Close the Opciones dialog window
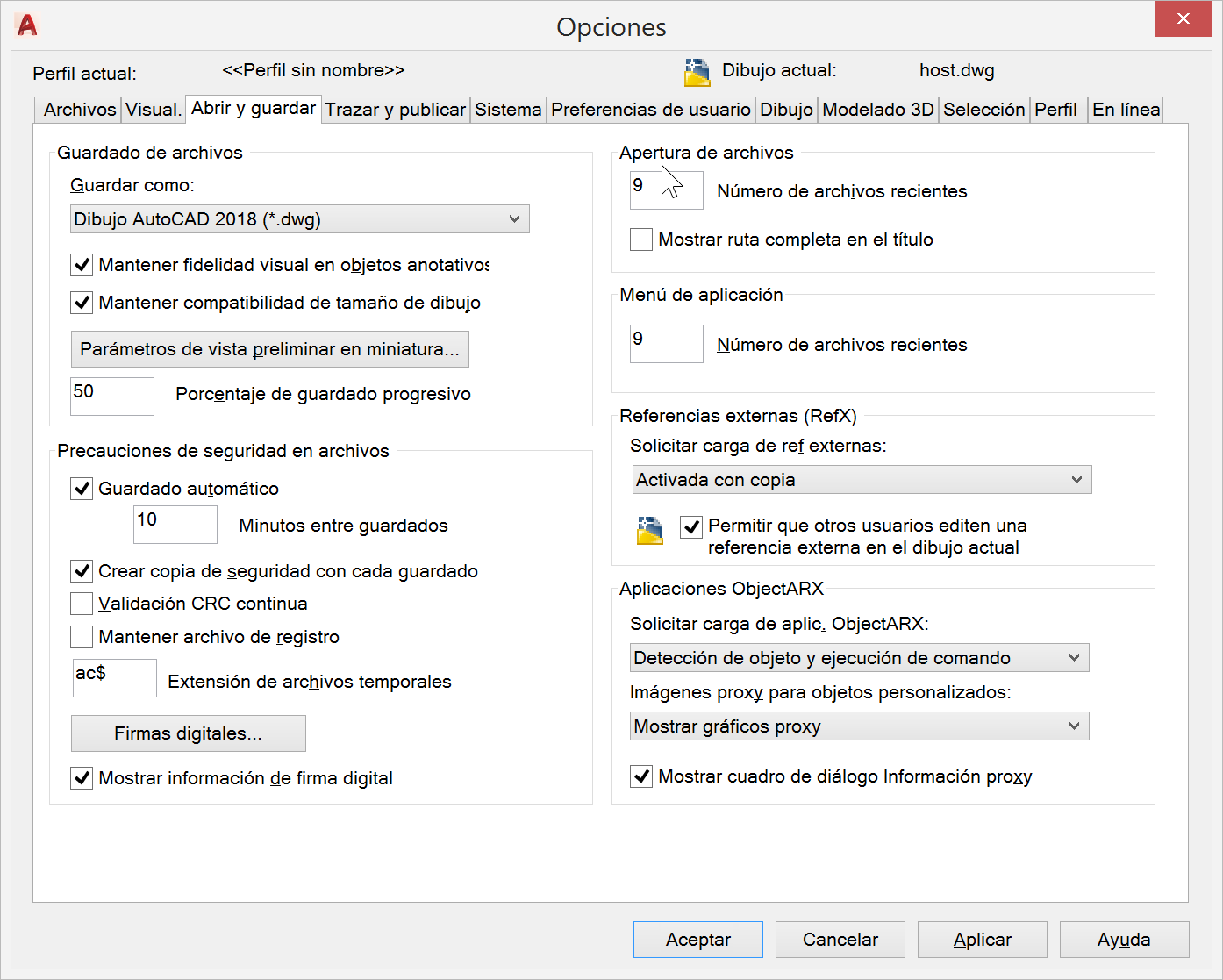Image resolution: width=1223 pixels, height=980 pixels. point(1183,19)
